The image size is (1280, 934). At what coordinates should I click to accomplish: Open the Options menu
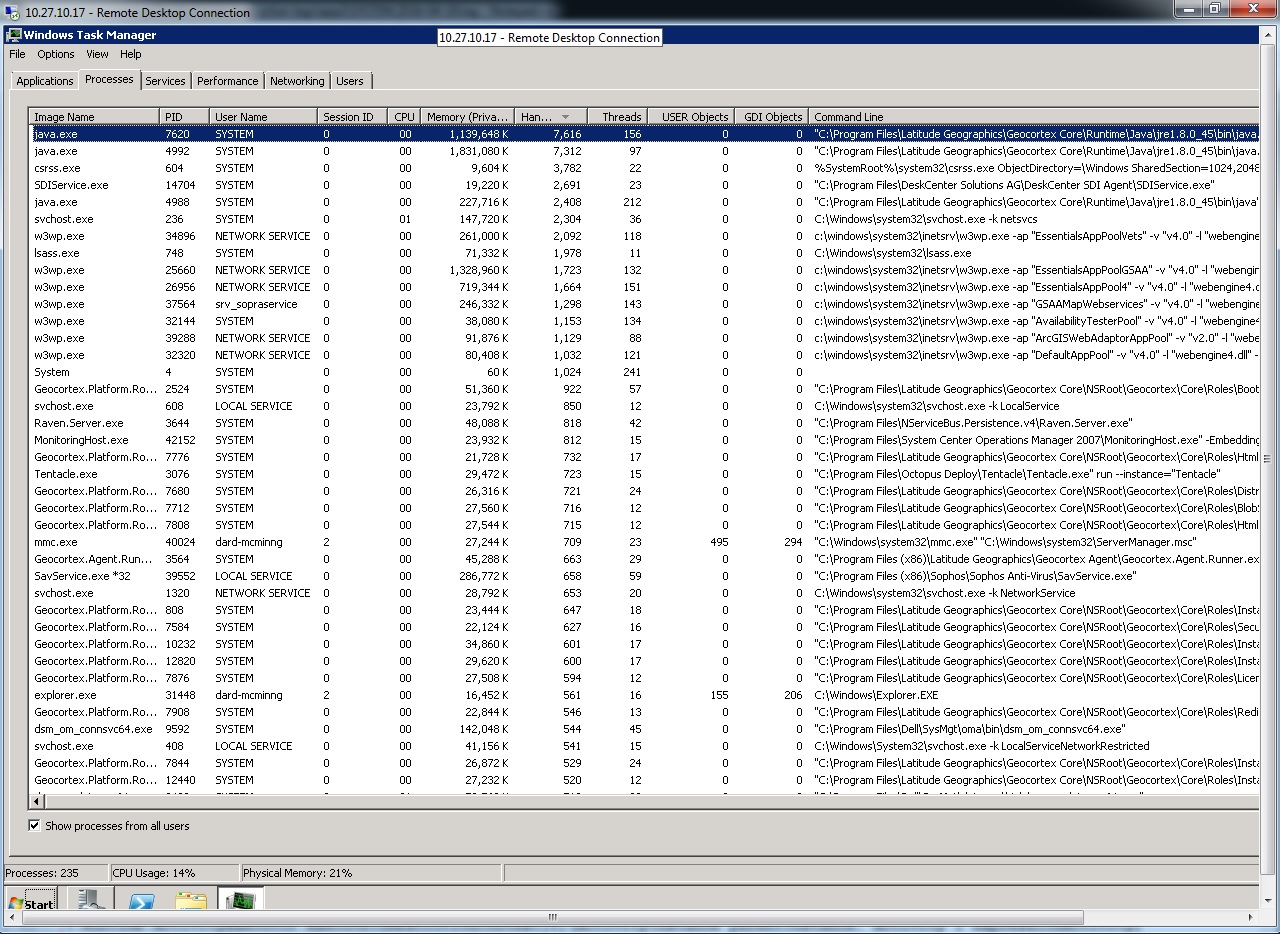pyautogui.click(x=56, y=54)
